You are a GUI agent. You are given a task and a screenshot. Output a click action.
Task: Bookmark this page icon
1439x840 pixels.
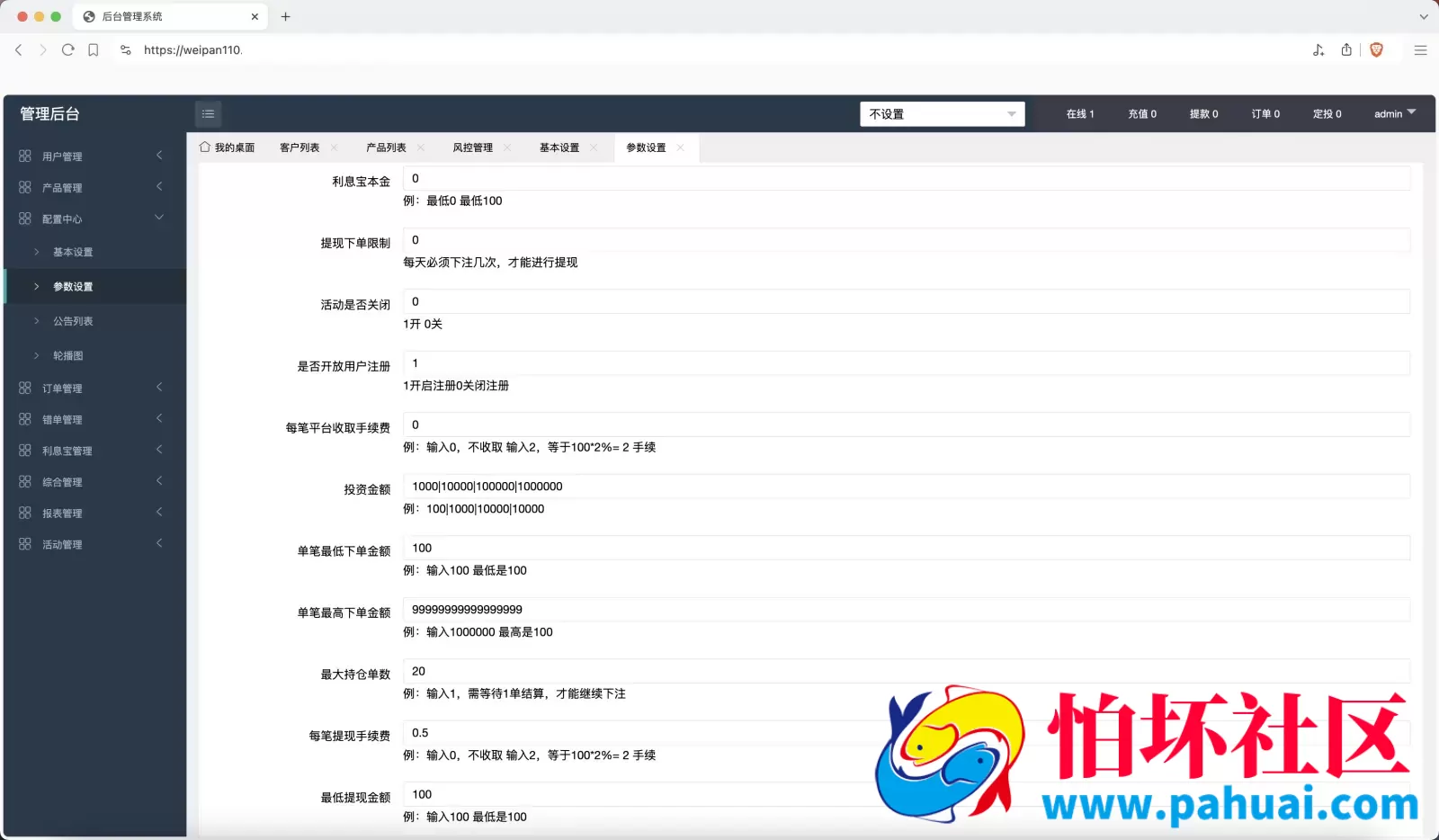[x=94, y=50]
